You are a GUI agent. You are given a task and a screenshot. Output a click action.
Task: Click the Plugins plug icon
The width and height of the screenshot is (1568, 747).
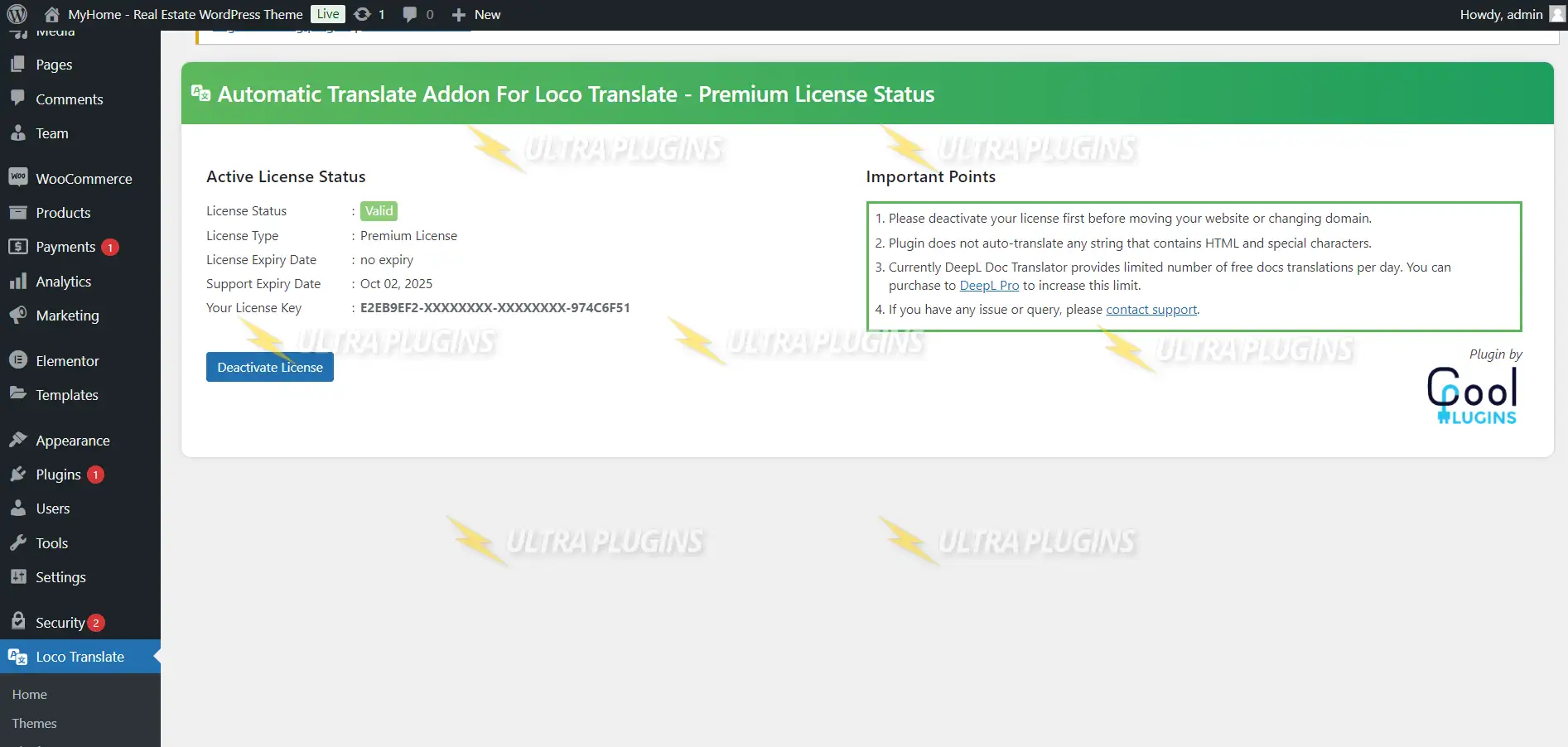[17, 474]
